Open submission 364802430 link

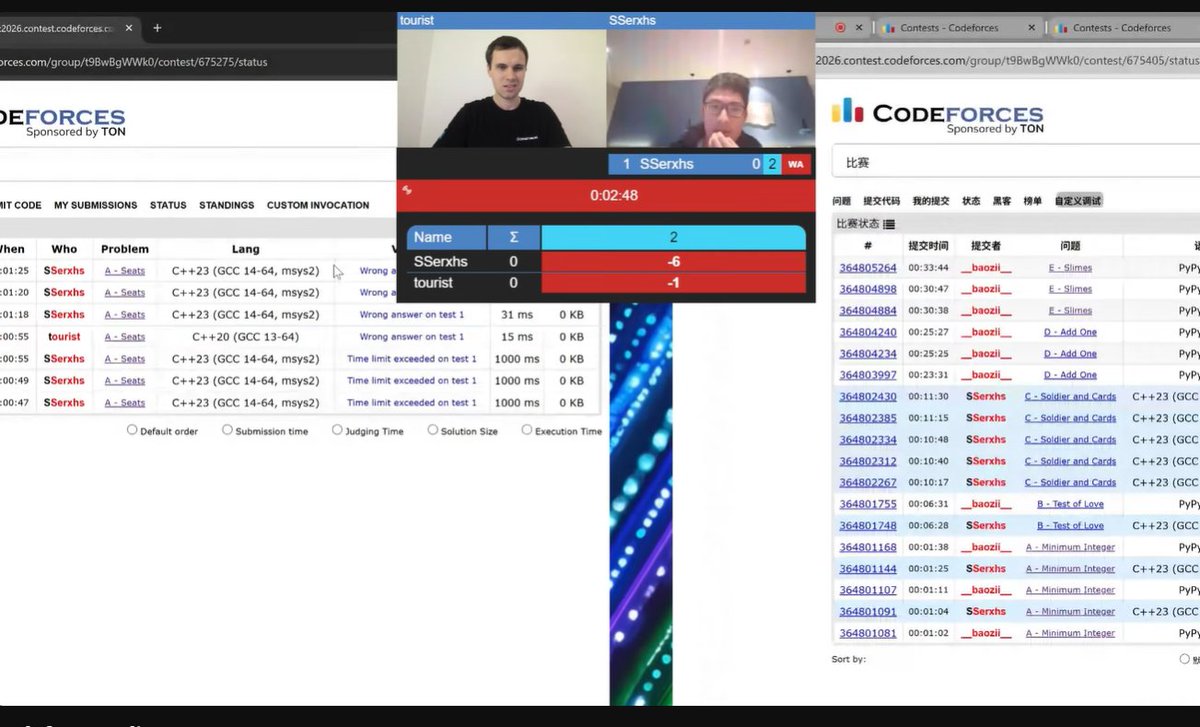pos(868,397)
